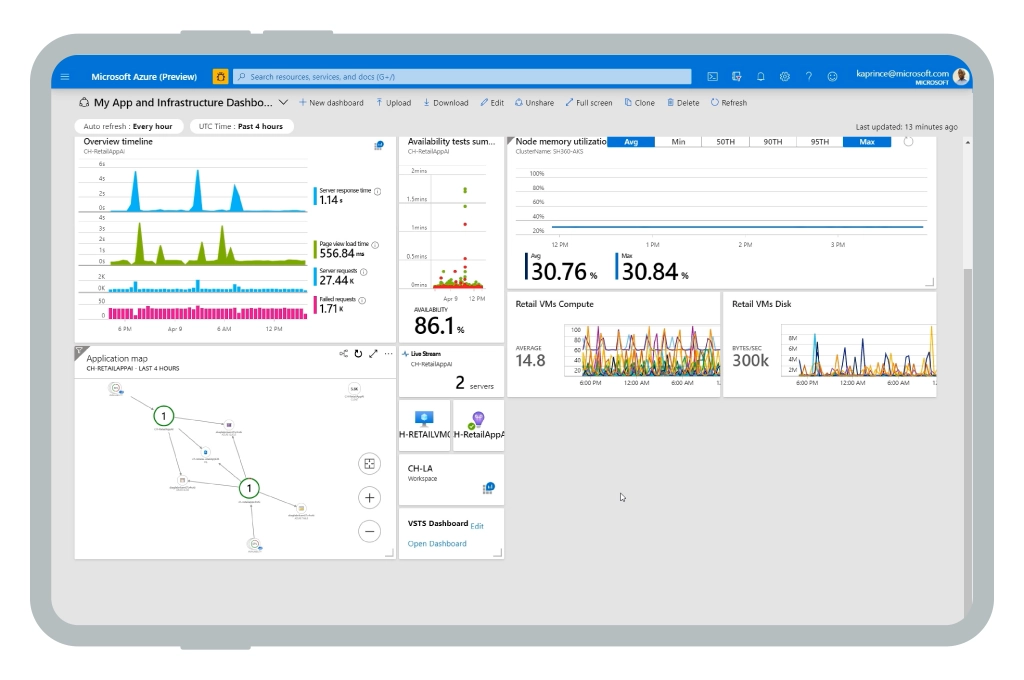Click the Avg 30.76% memory value

click(564, 271)
